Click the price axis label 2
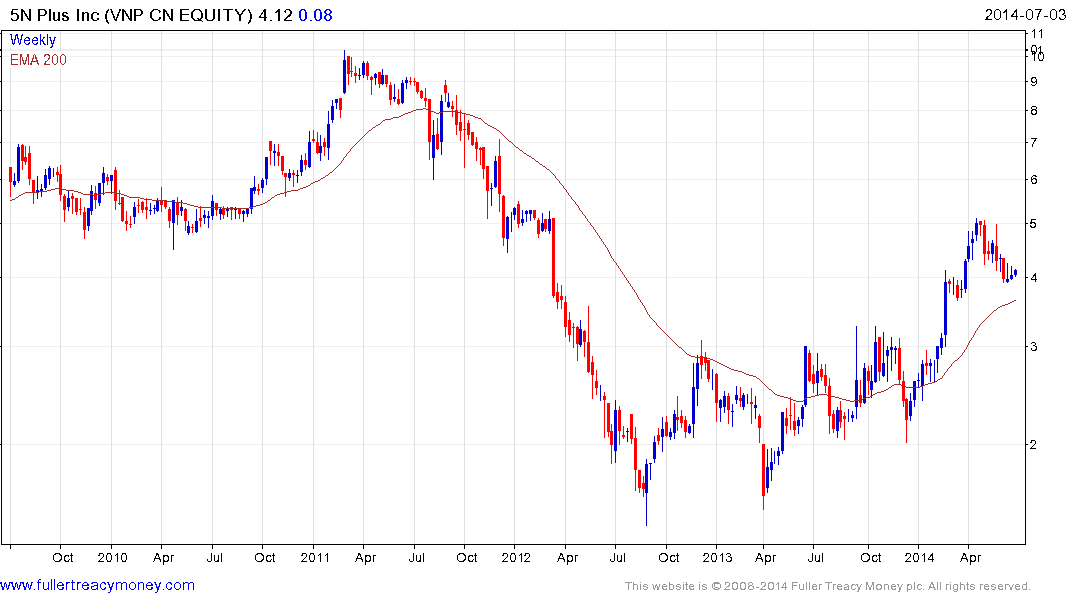Image resolution: width=1075 pixels, height=600 pixels. (1033, 444)
